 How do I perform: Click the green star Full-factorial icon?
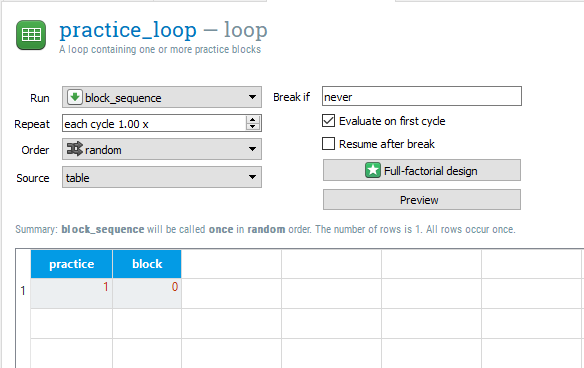[x=373, y=170]
